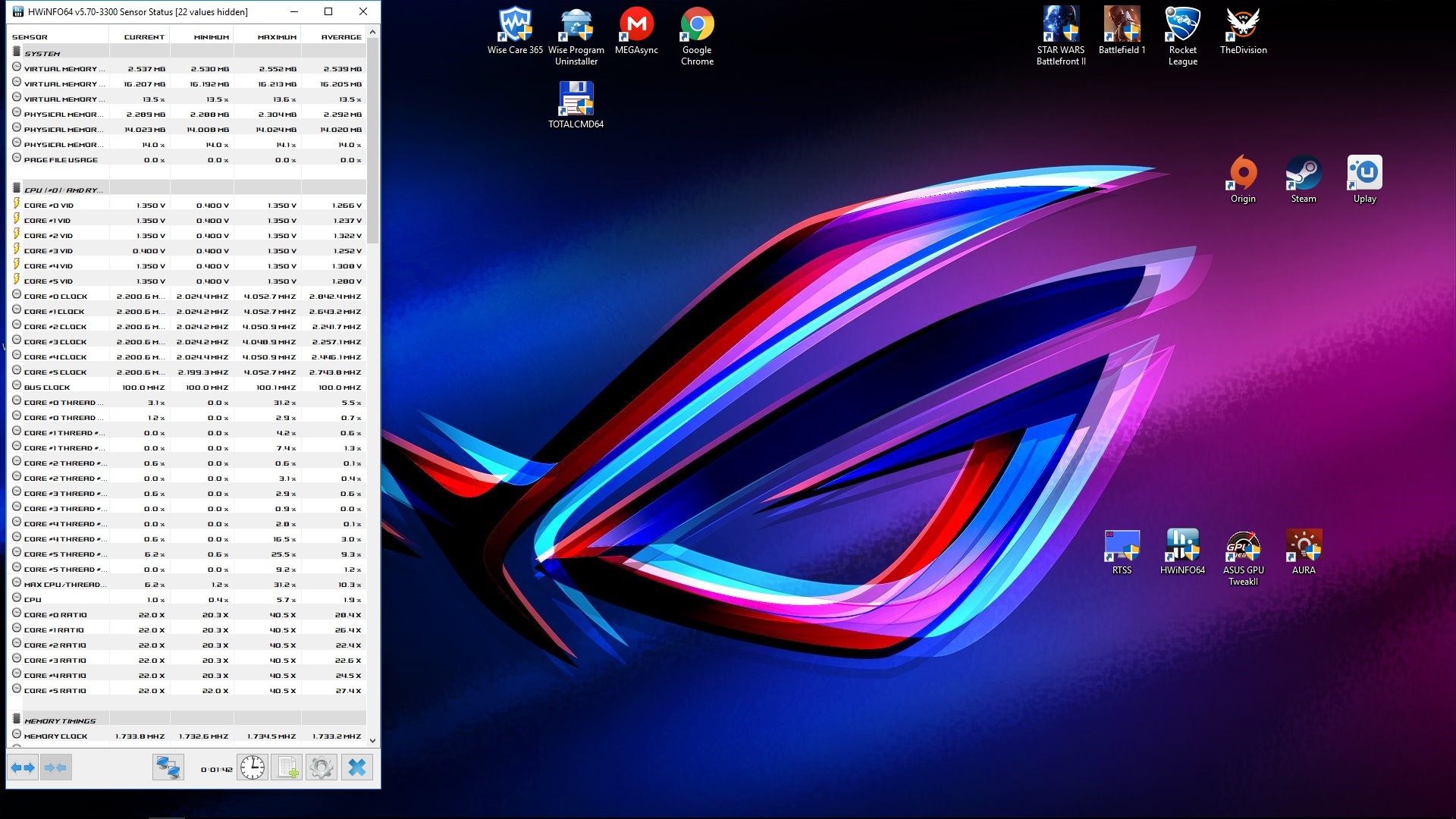Screen dimensions: 1456x819
Task: Open HWiNFO sensor settings gear button
Action: pos(322,768)
